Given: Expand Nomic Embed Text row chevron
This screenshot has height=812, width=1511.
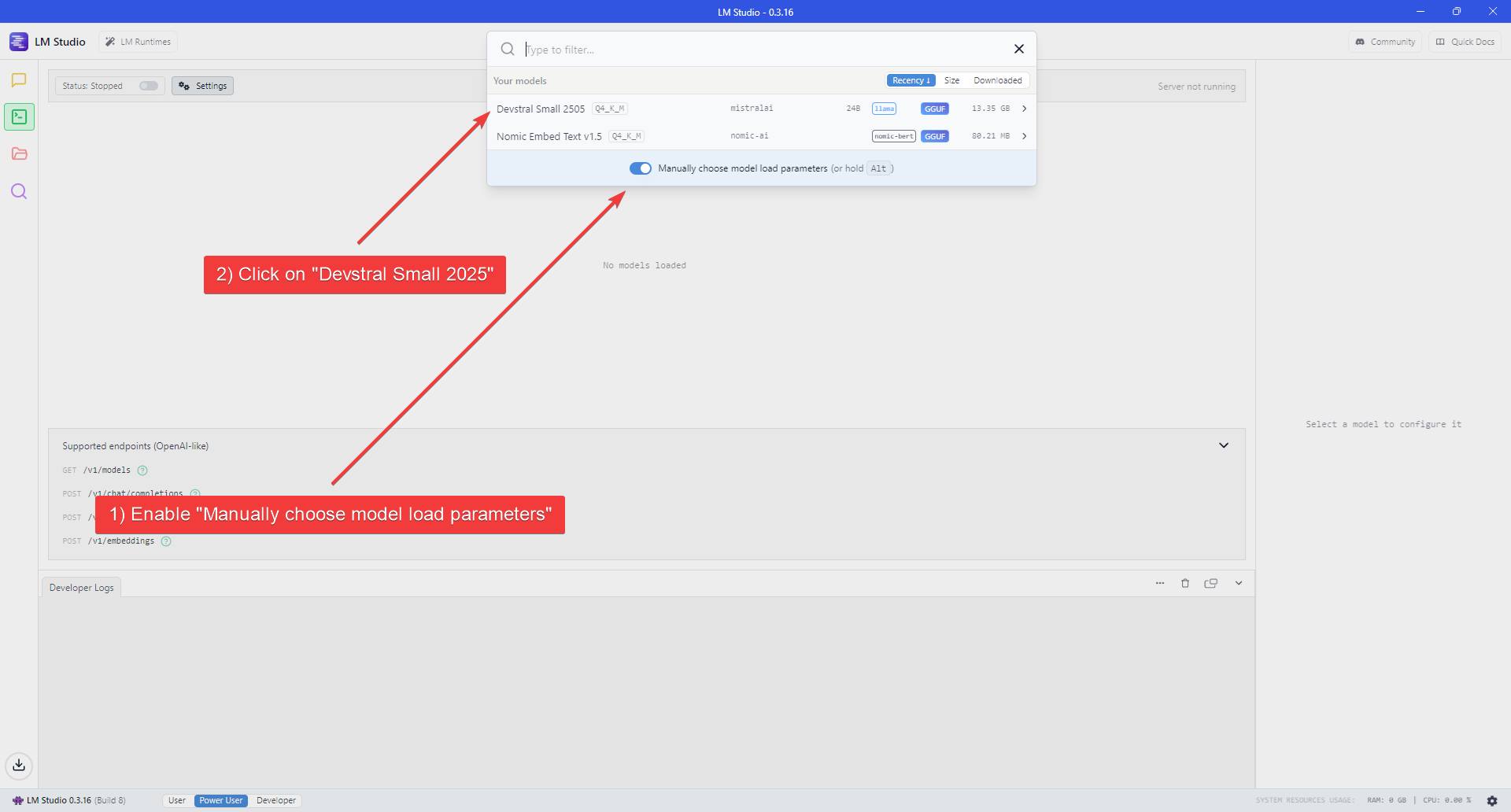Looking at the screenshot, I should pyautogui.click(x=1024, y=136).
